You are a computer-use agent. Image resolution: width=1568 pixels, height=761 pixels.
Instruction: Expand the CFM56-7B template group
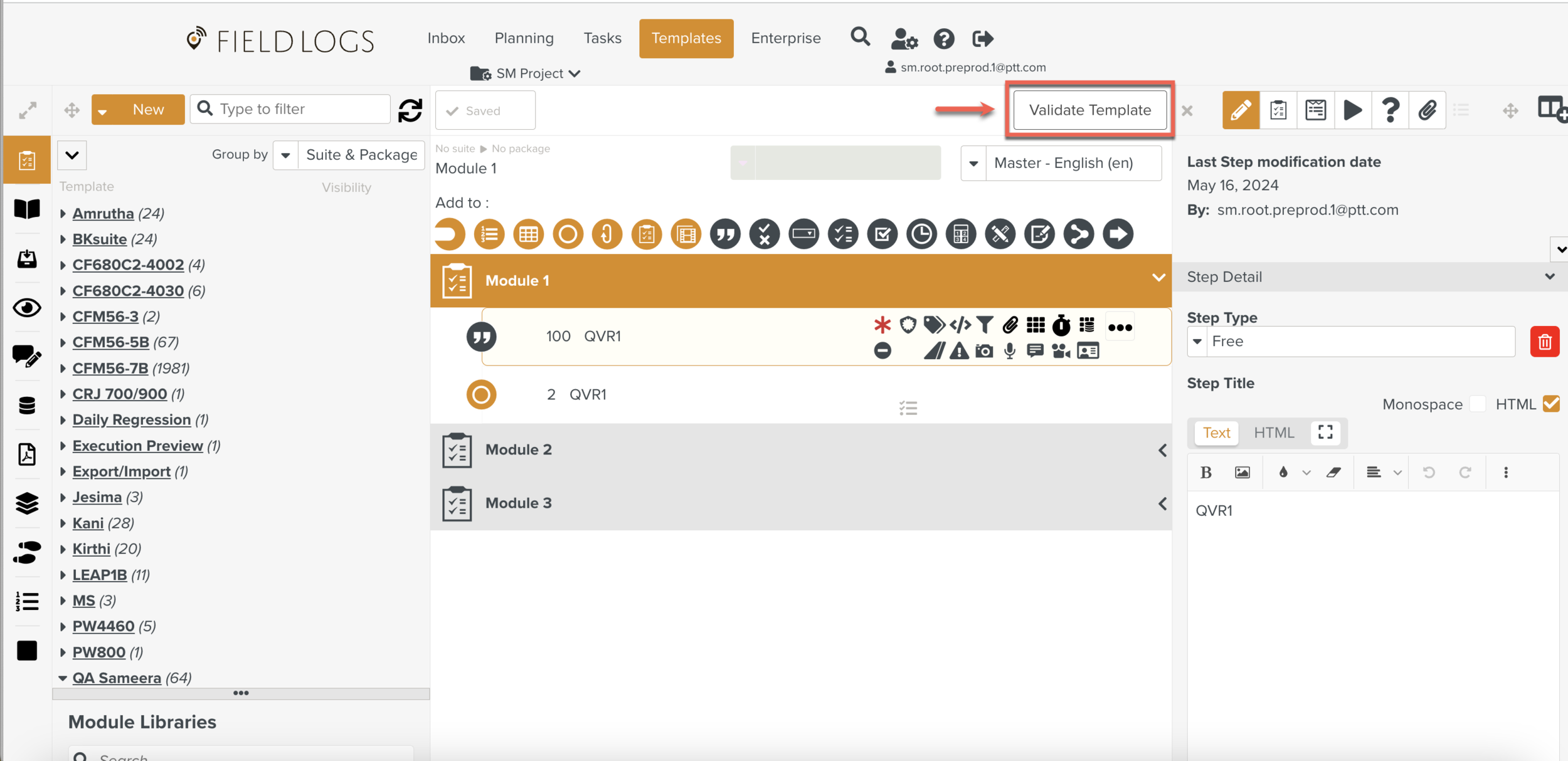point(63,369)
